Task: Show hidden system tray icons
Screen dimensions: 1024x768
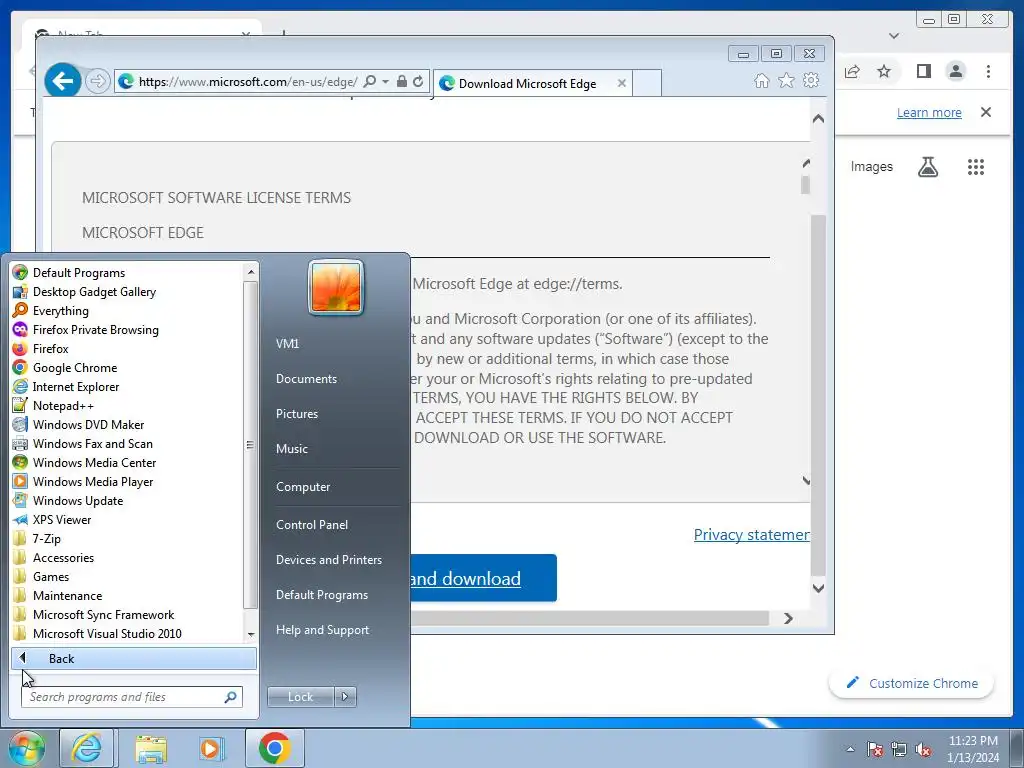Action: (850, 749)
